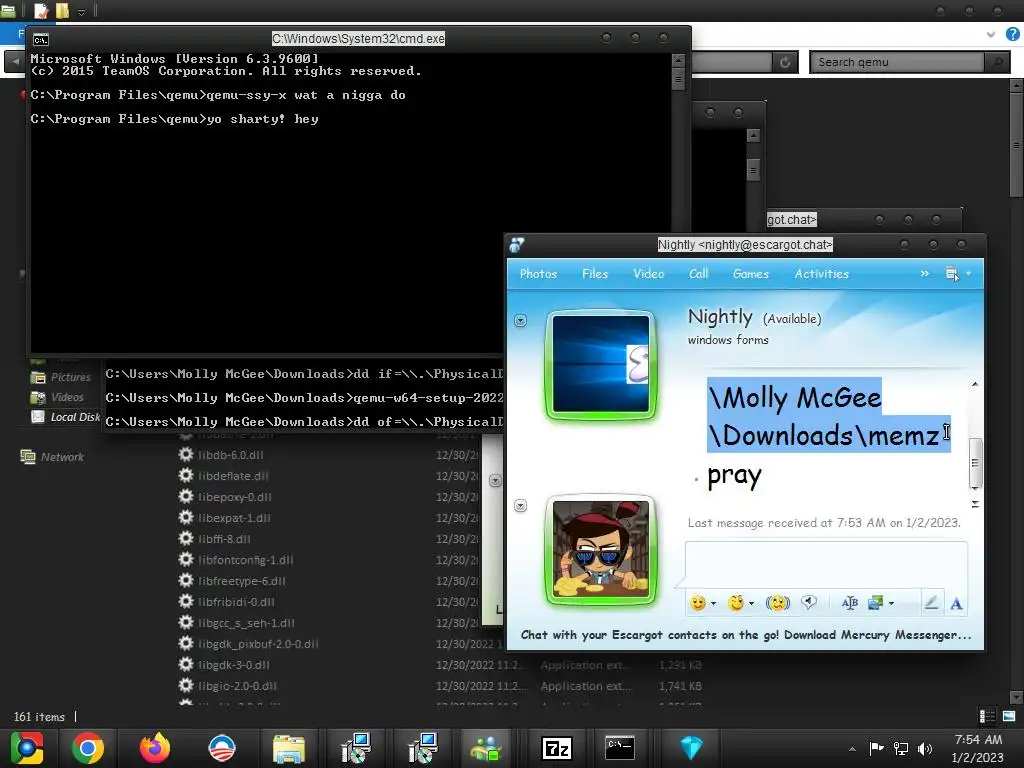This screenshot has height=768, width=1024.
Task: Click the Explorer help question mark icon
Action: click(x=1012, y=34)
